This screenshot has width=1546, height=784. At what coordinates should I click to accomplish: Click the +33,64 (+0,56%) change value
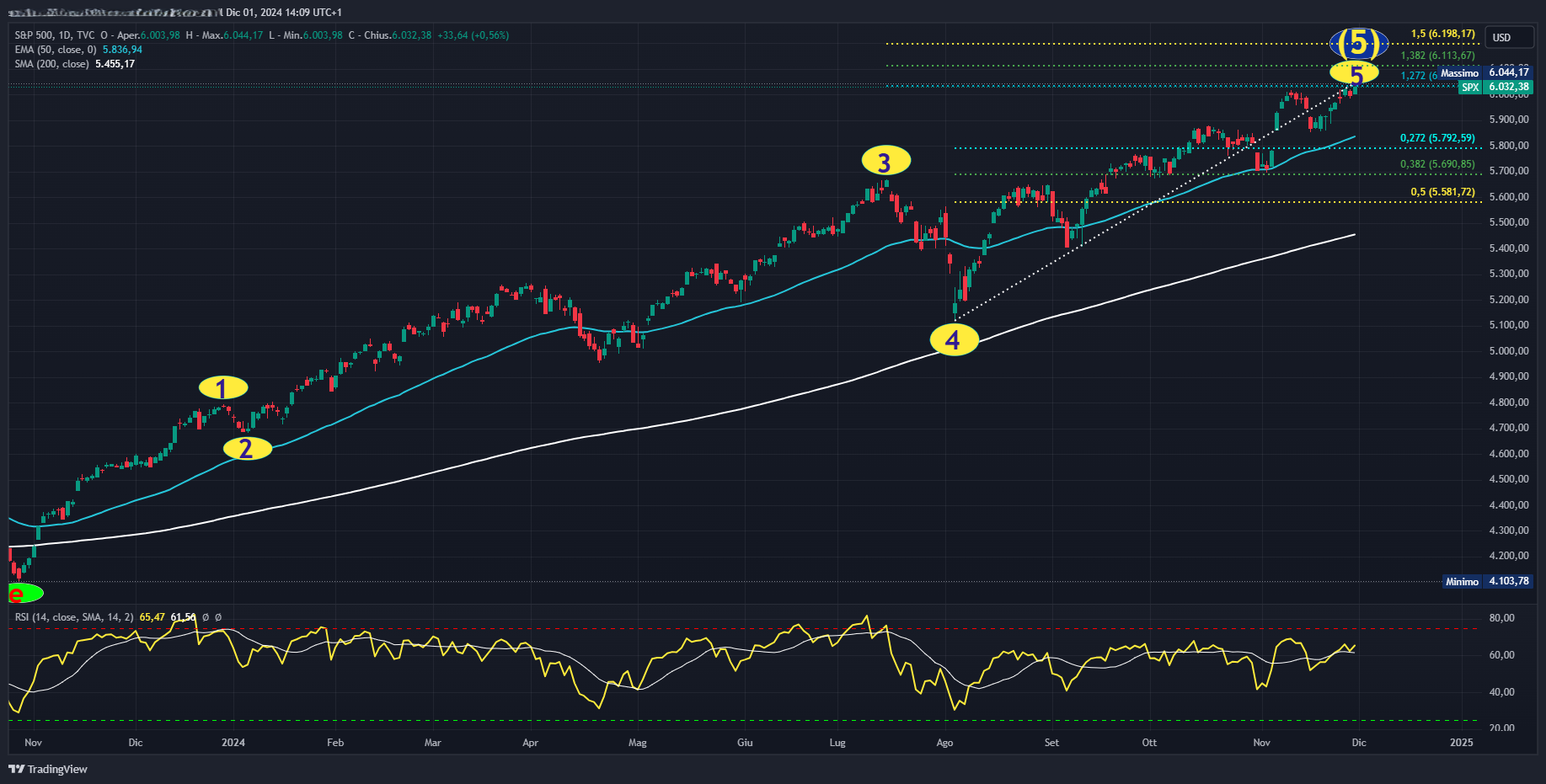(473, 35)
